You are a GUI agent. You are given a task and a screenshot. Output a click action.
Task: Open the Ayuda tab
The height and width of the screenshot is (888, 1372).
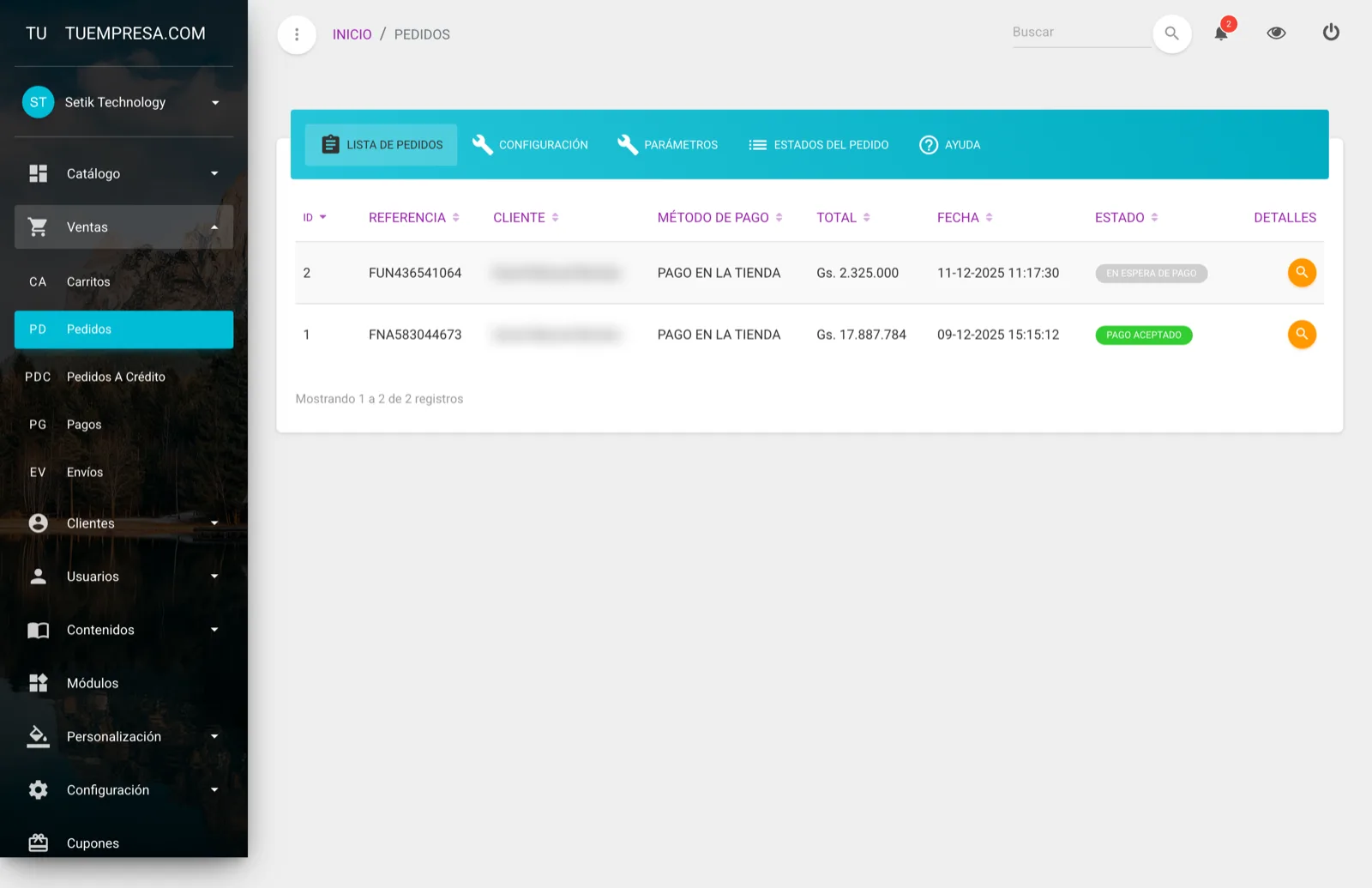coord(949,145)
